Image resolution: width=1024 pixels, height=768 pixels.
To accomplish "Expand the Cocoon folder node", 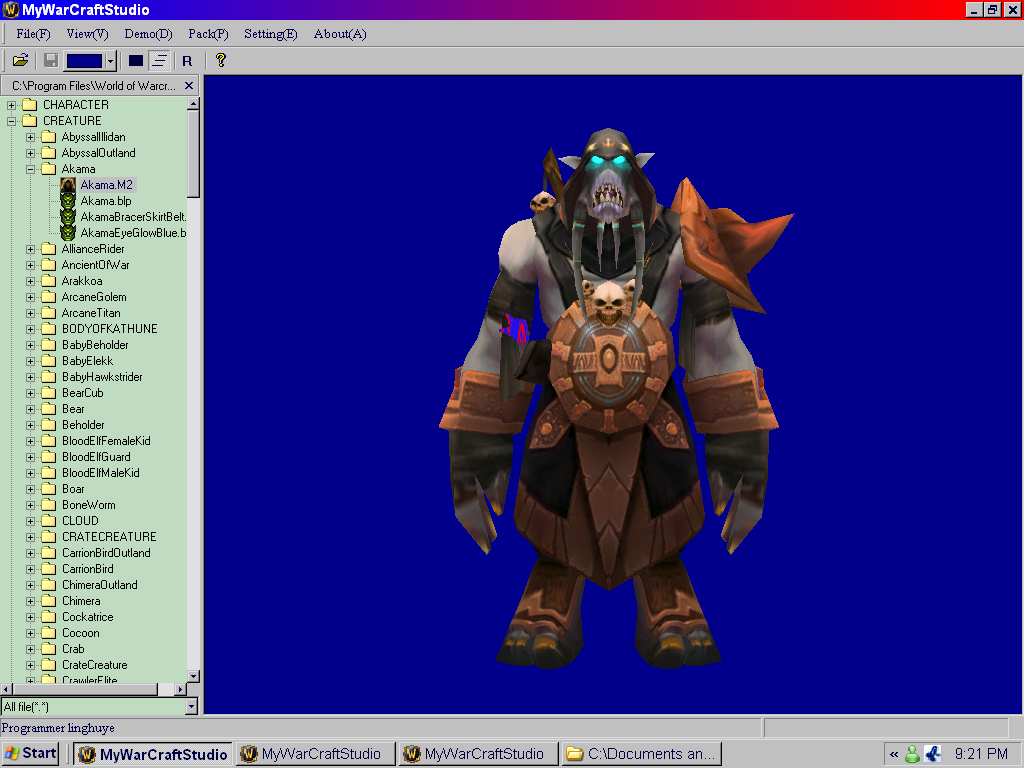I will click(x=30, y=633).
